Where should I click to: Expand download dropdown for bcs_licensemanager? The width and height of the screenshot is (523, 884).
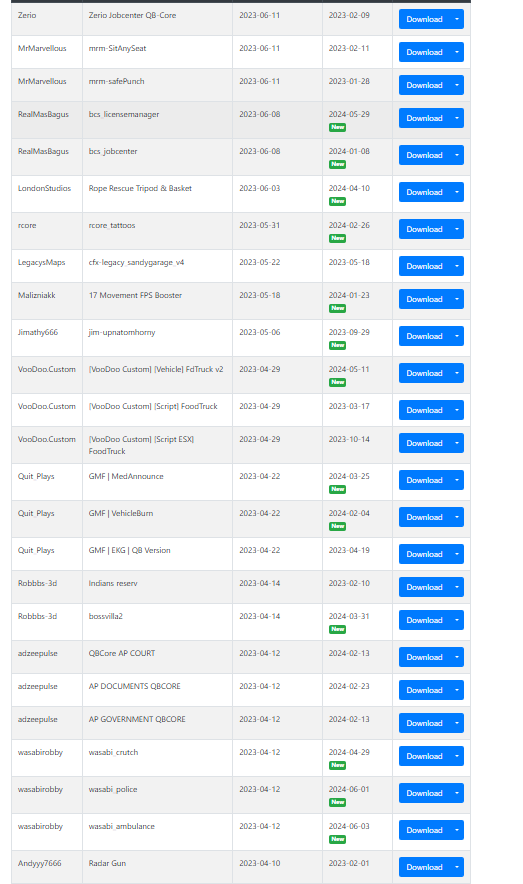pyautogui.click(x=457, y=118)
